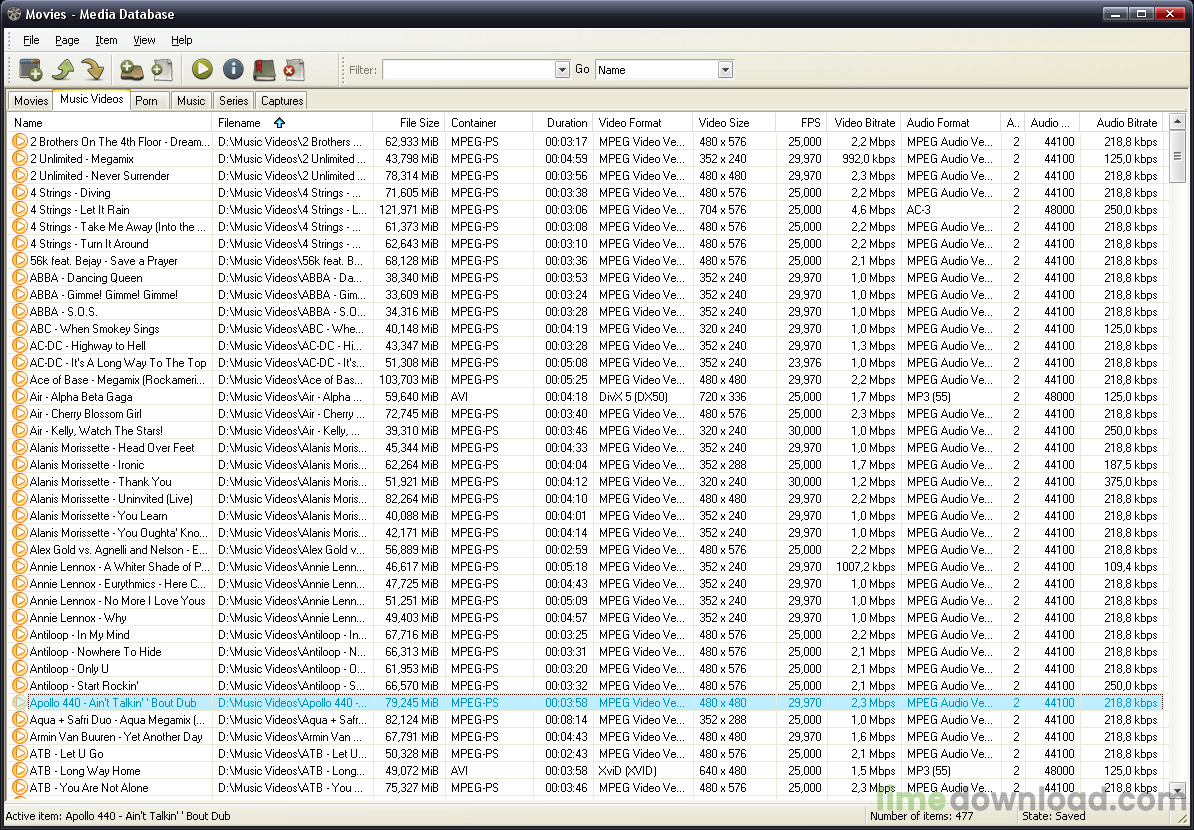
Task: Click the remove item icon with red X
Action: [x=292, y=69]
